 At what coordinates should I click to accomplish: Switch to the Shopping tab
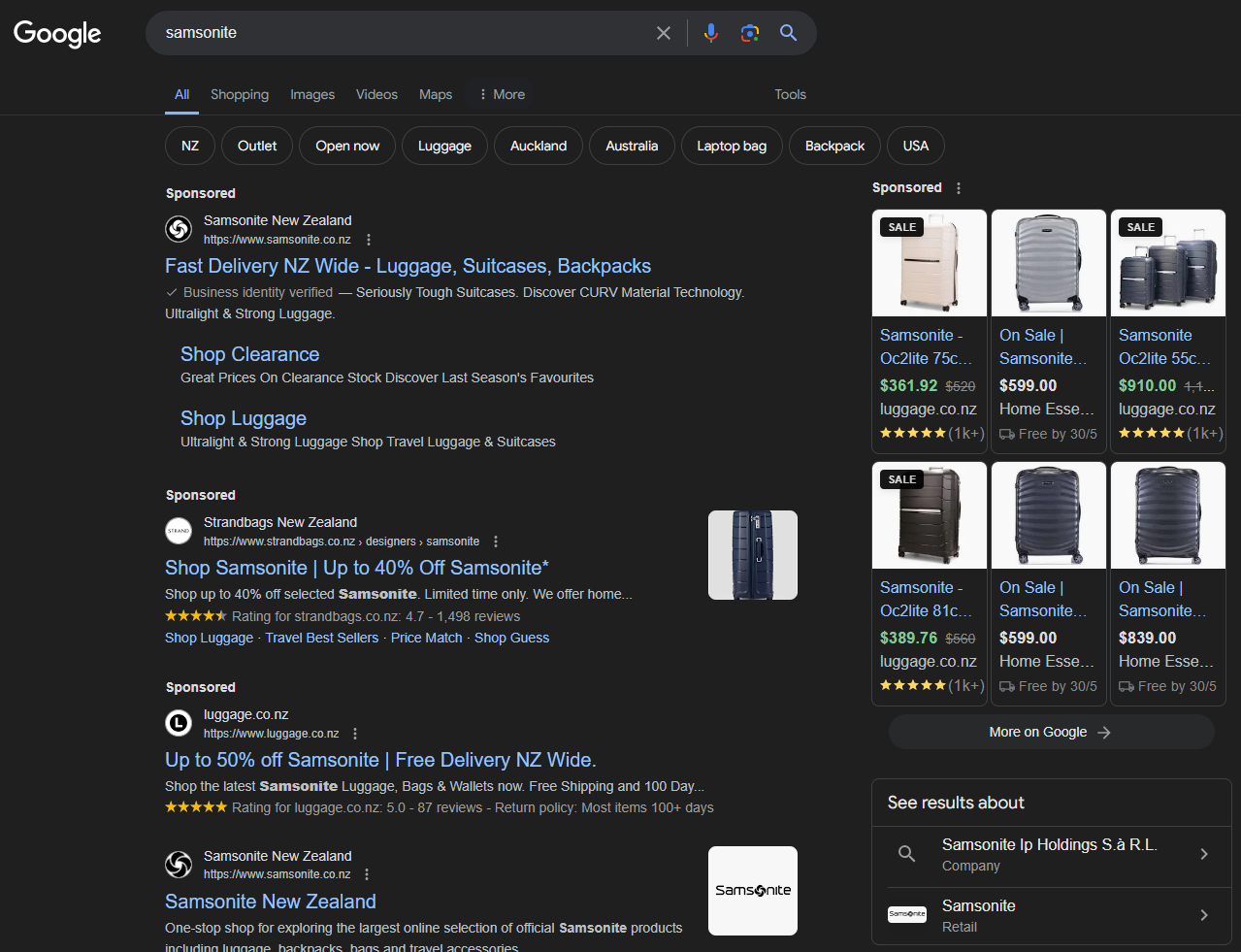click(240, 94)
